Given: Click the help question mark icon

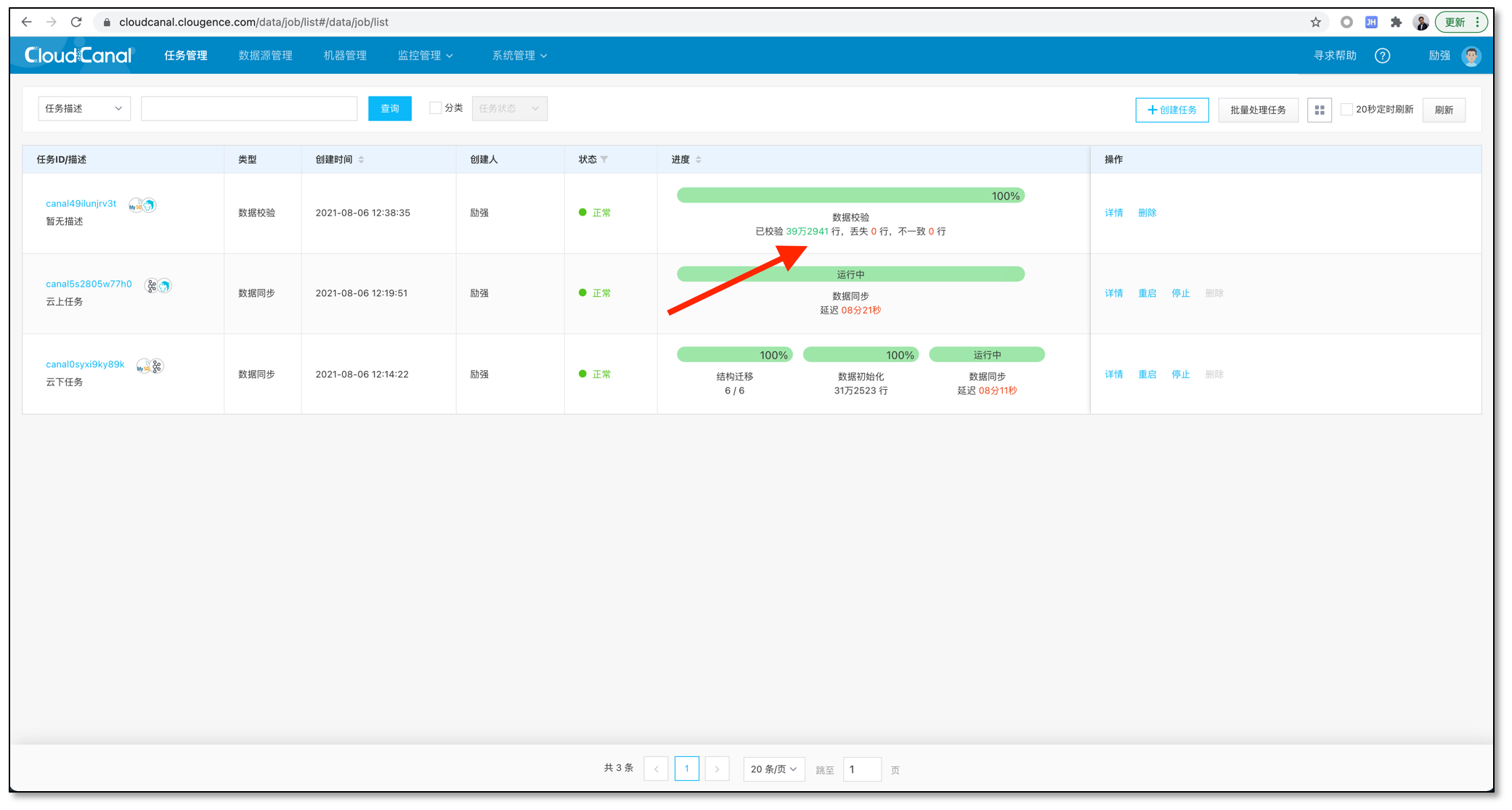Looking at the screenshot, I should 1382,56.
